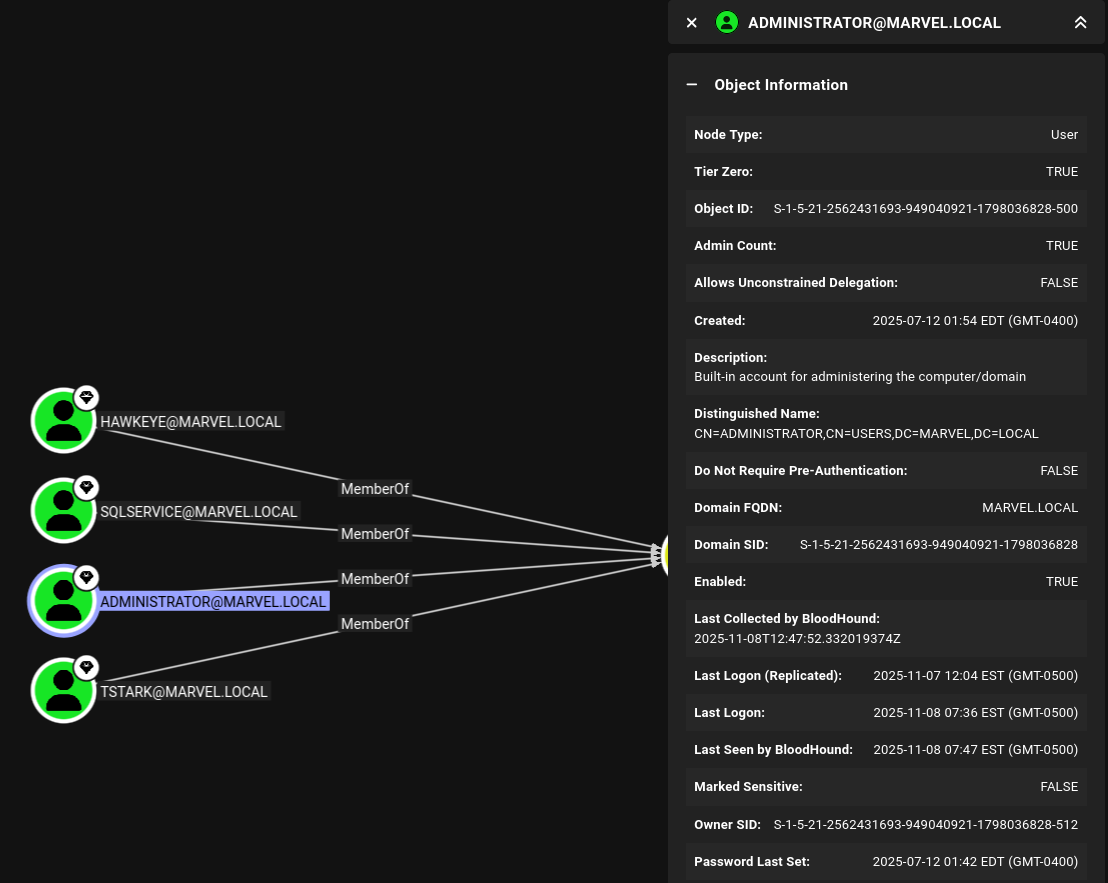Click the HAWKEYE@MARVEL.LOCAL node label

pos(191,422)
